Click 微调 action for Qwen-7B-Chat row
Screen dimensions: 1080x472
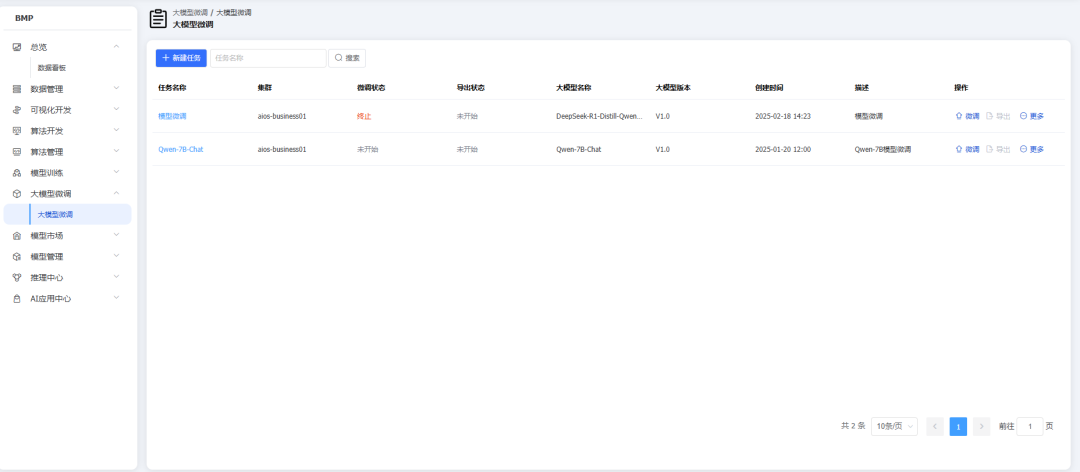point(967,149)
